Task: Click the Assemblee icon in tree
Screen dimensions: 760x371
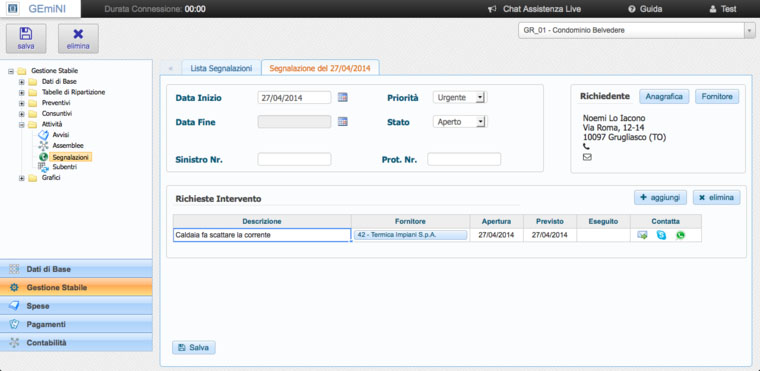Action: [43, 145]
